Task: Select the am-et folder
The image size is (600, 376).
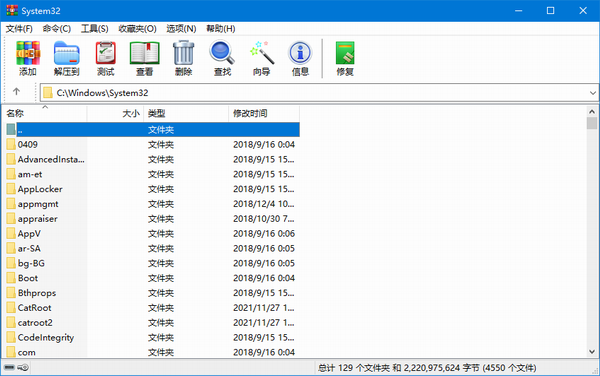Action: pos(30,174)
